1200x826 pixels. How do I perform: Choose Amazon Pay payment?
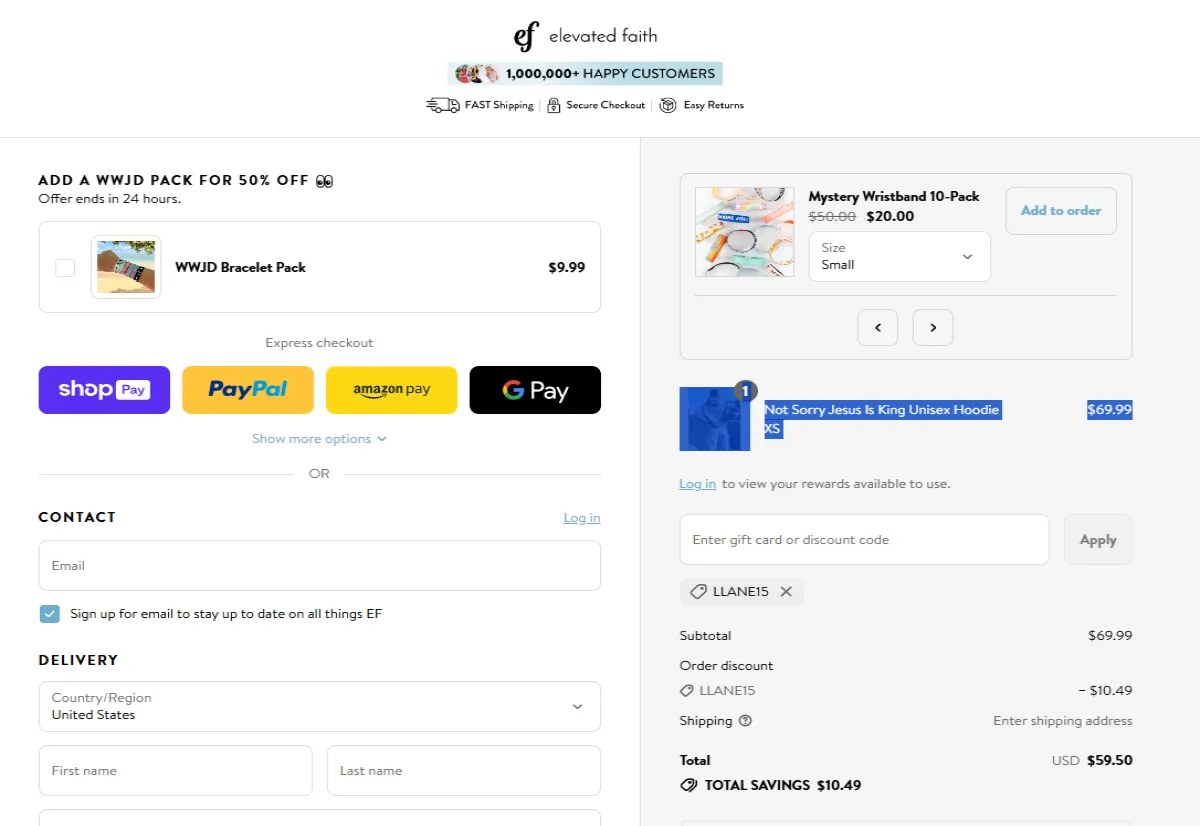coord(391,389)
